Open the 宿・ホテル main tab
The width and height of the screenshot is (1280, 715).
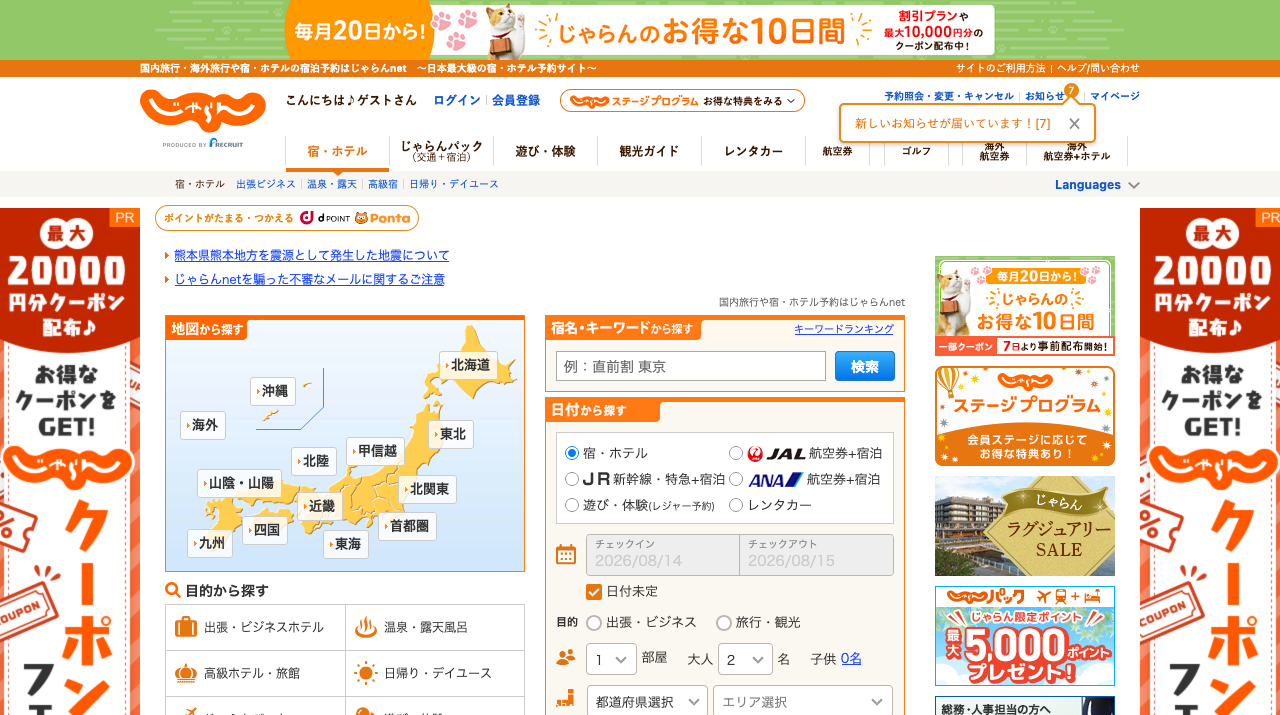337,151
